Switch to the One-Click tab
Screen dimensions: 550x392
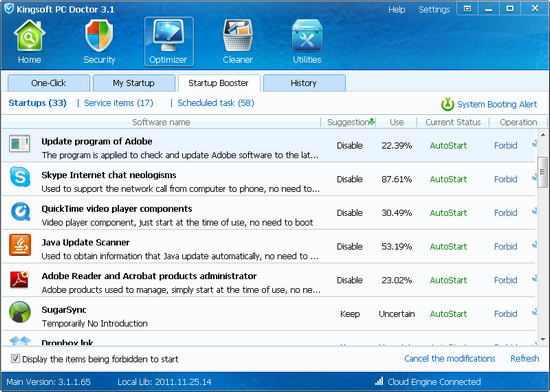48,83
